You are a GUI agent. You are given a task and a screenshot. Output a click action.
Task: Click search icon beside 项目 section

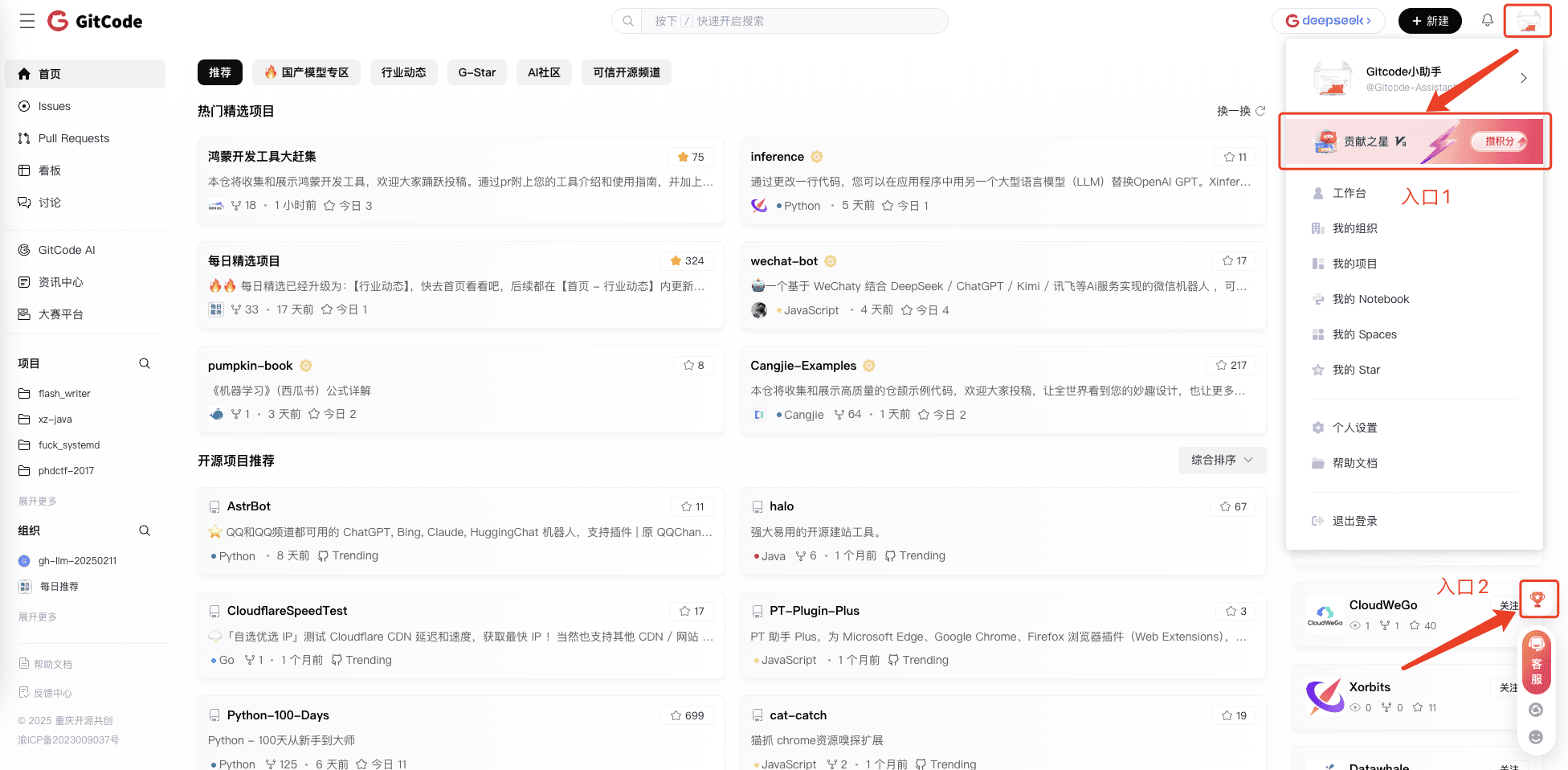[145, 364]
